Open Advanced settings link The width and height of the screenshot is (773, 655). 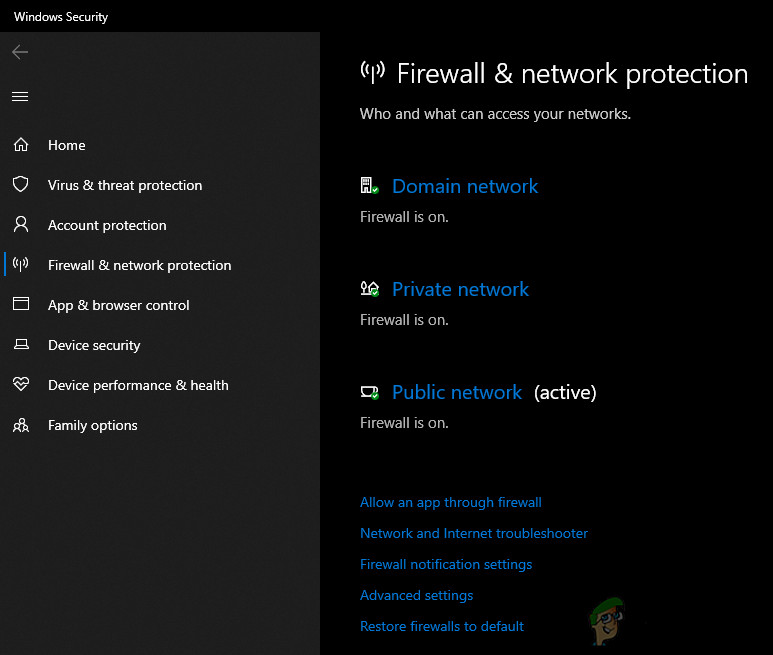point(416,595)
